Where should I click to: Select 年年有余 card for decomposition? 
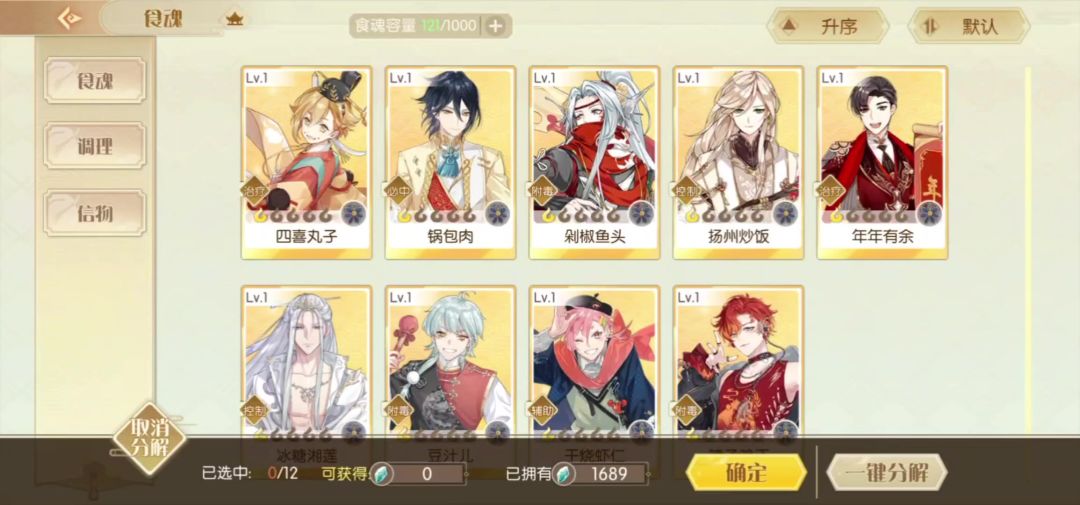(x=882, y=163)
